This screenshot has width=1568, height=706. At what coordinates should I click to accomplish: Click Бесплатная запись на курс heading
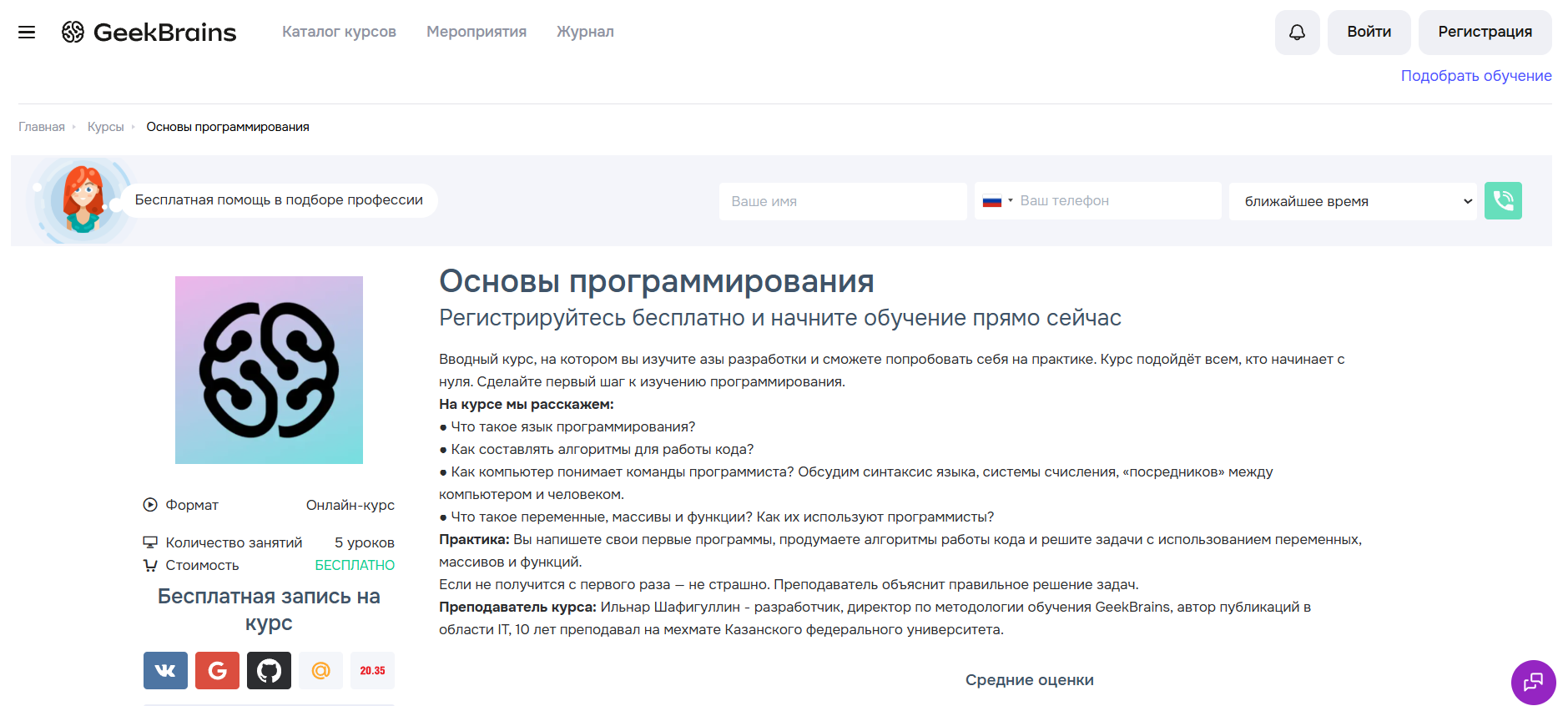pos(269,609)
